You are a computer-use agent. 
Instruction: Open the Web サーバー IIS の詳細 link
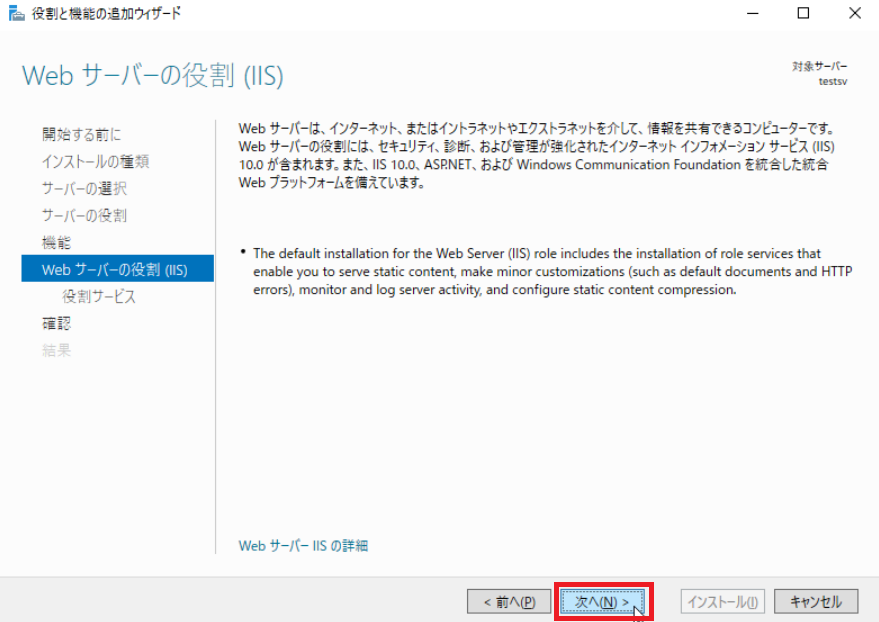click(x=303, y=546)
